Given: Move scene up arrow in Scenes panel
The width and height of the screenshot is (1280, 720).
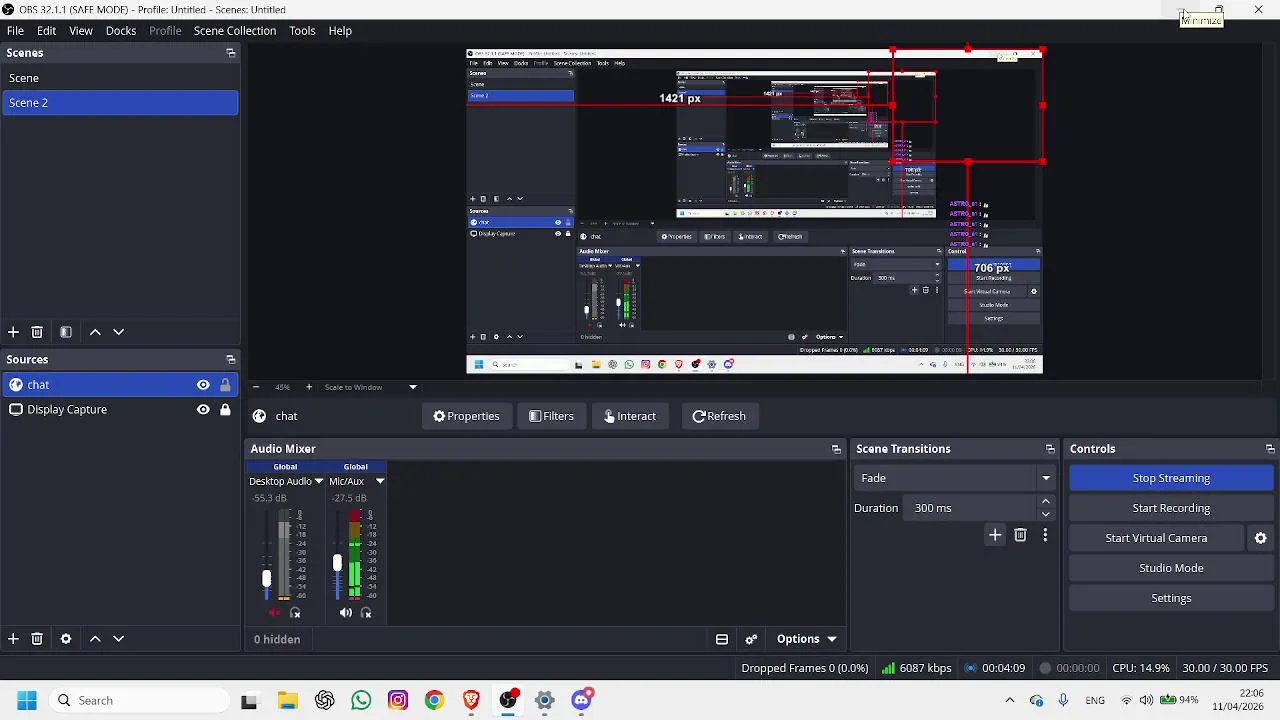Looking at the screenshot, I should click(95, 332).
